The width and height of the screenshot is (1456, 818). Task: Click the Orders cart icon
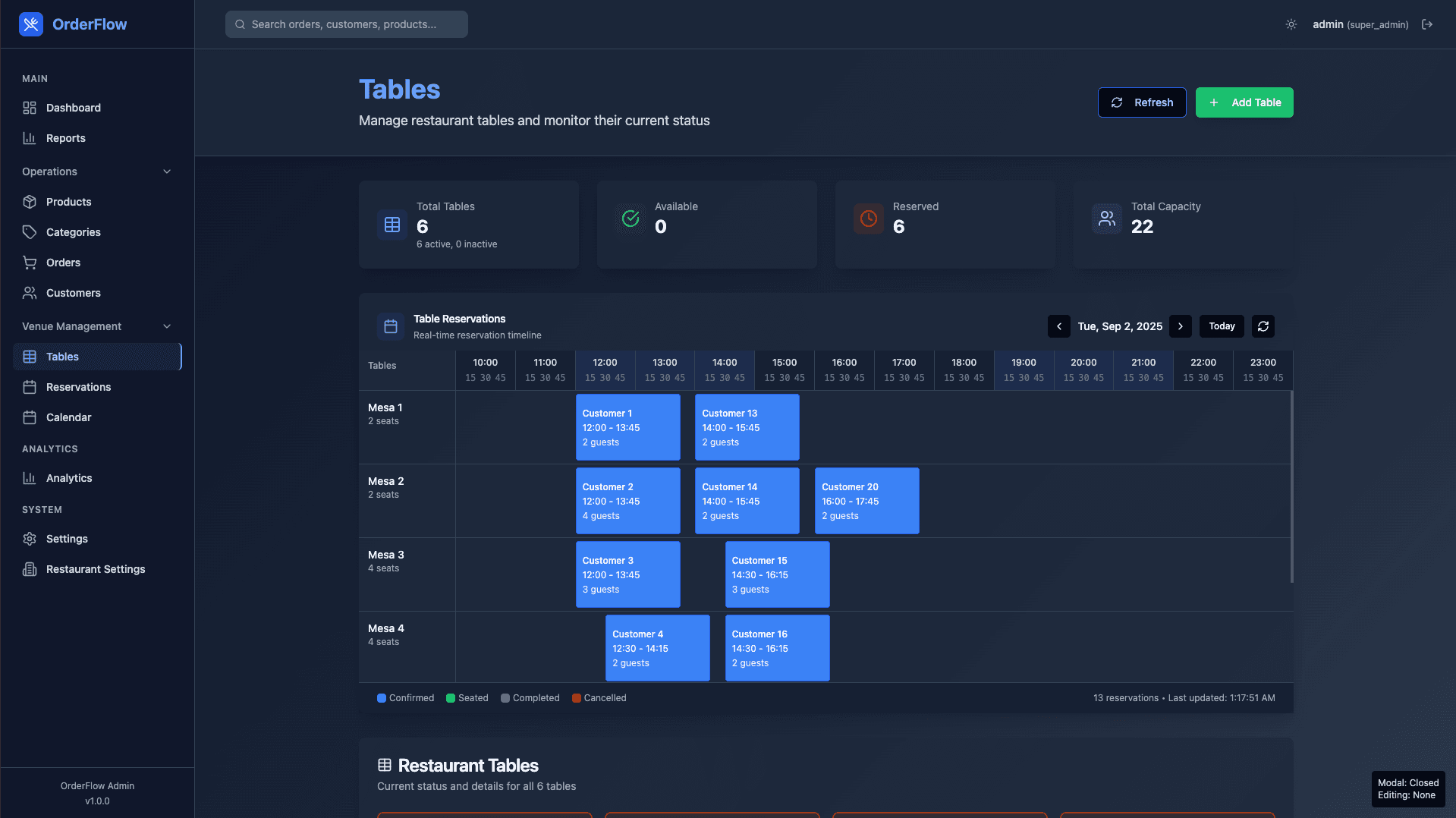pyautogui.click(x=30, y=263)
